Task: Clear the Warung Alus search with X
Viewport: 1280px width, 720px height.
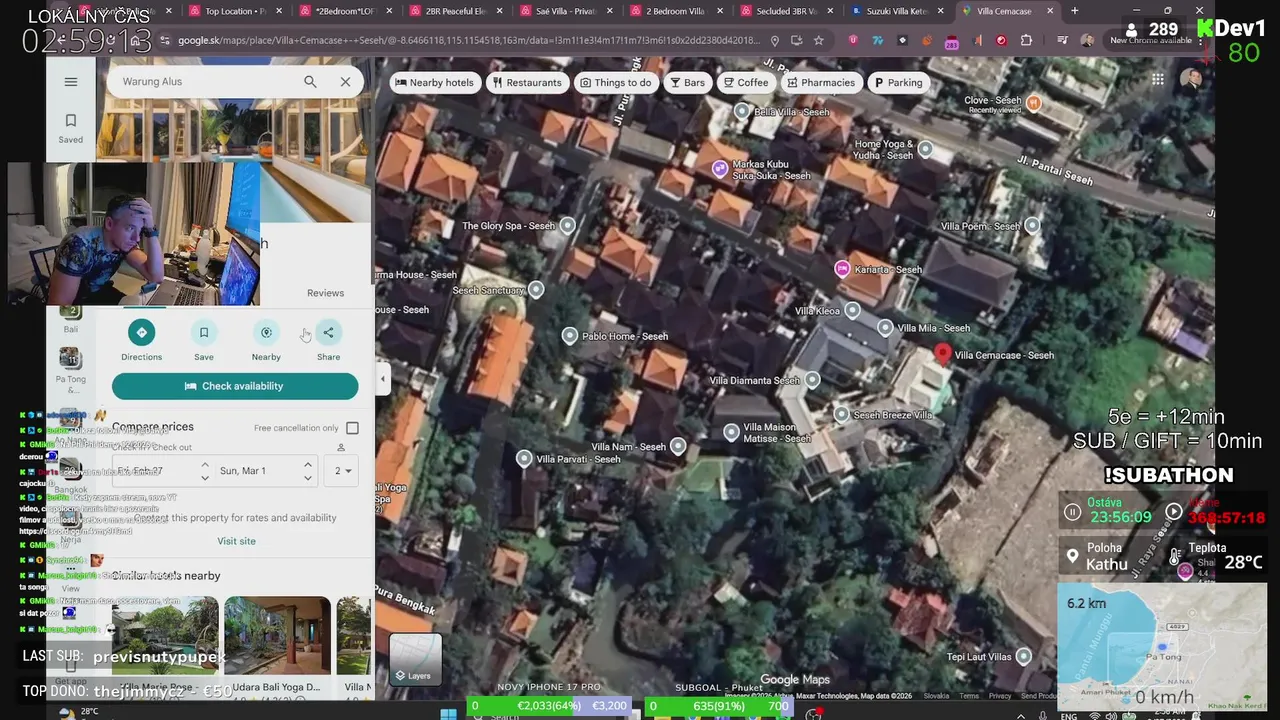Action: pyautogui.click(x=345, y=82)
